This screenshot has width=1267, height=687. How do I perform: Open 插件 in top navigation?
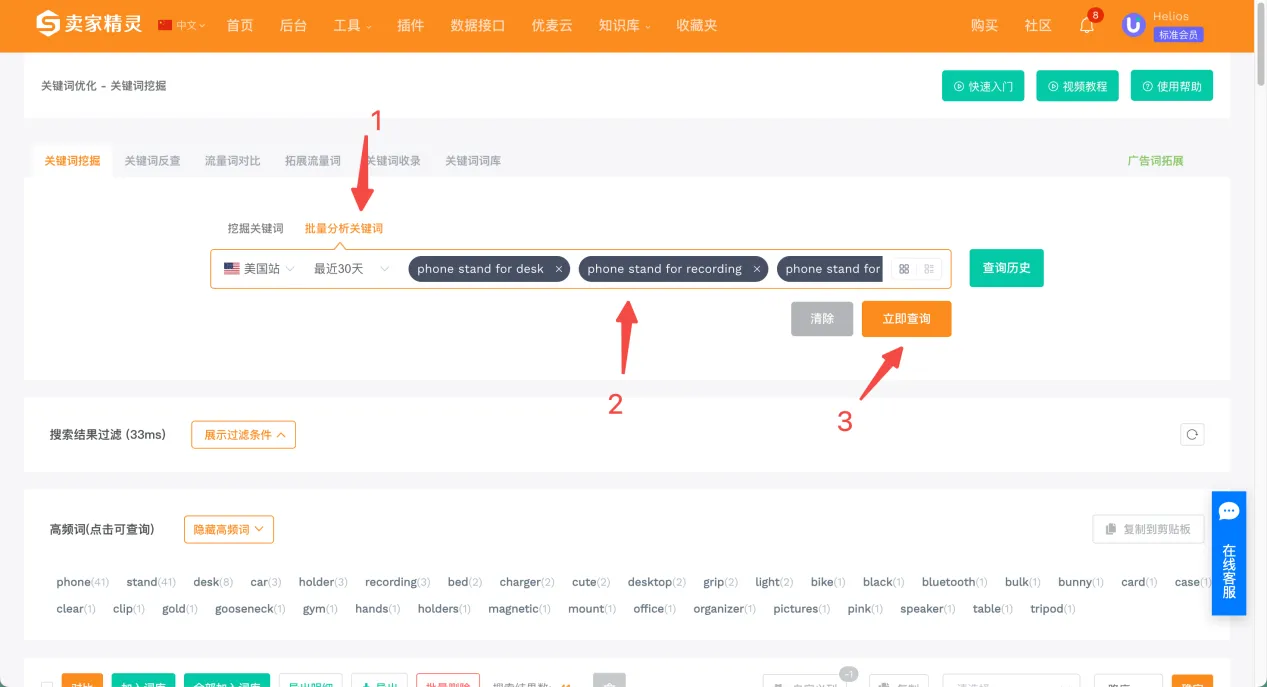coord(410,25)
